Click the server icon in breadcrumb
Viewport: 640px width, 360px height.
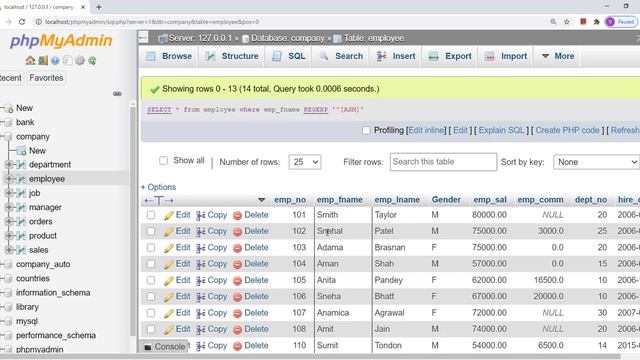pos(163,38)
